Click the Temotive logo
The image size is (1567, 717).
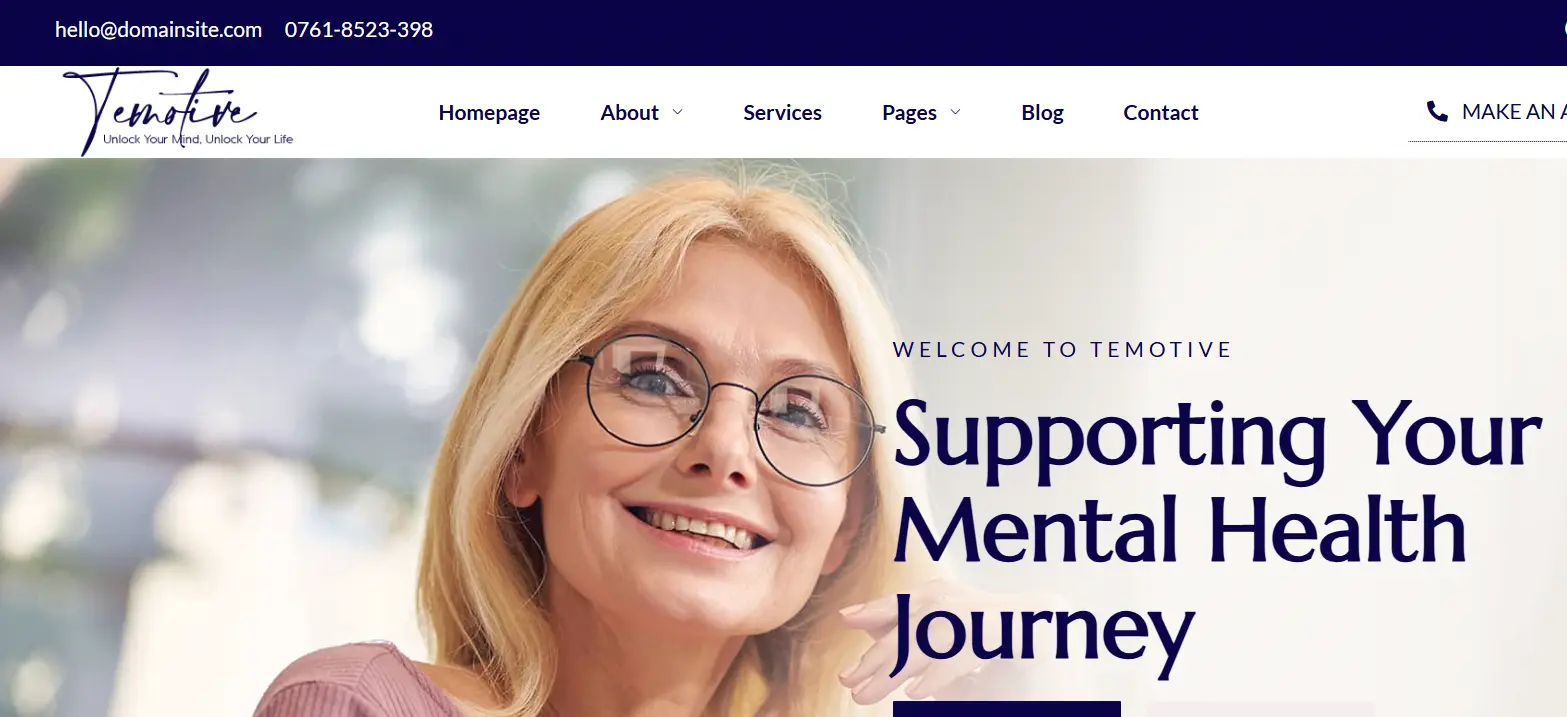(178, 111)
